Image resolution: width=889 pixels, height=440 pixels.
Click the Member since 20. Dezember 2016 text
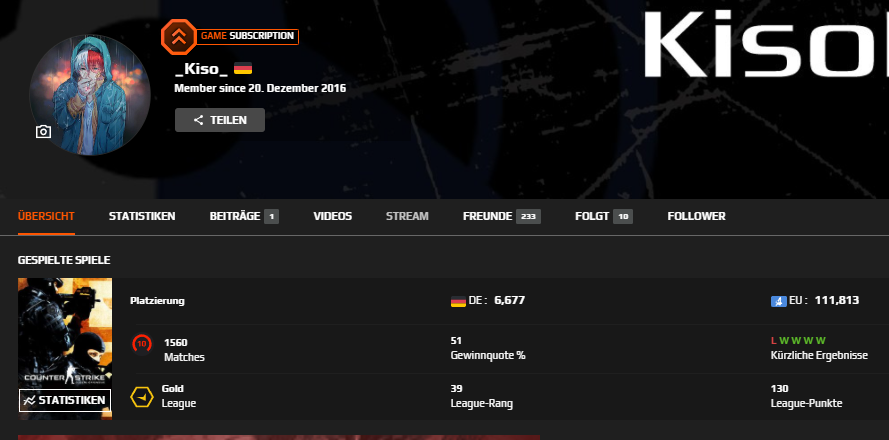pos(260,88)
